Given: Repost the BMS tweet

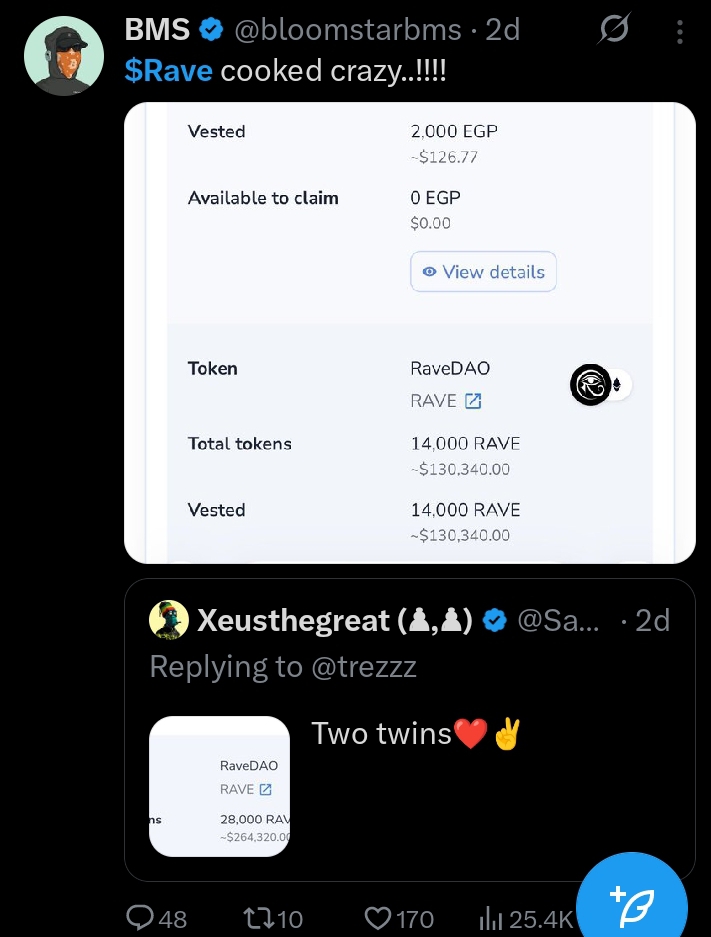Looking at the screenshot, I should (x=259, y=918).
